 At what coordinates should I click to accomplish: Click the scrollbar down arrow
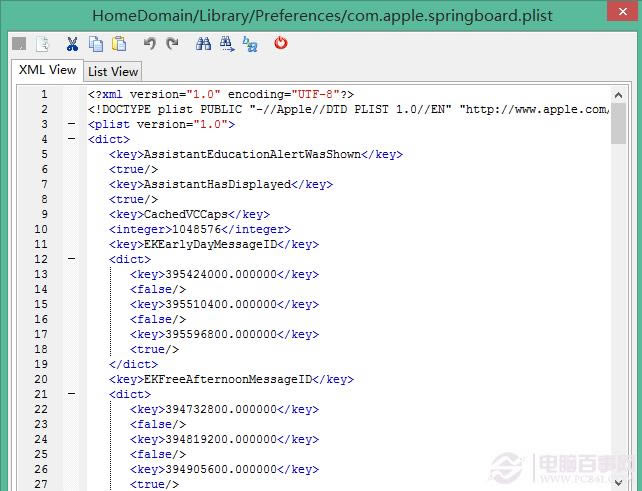click(x=618, y=482)
